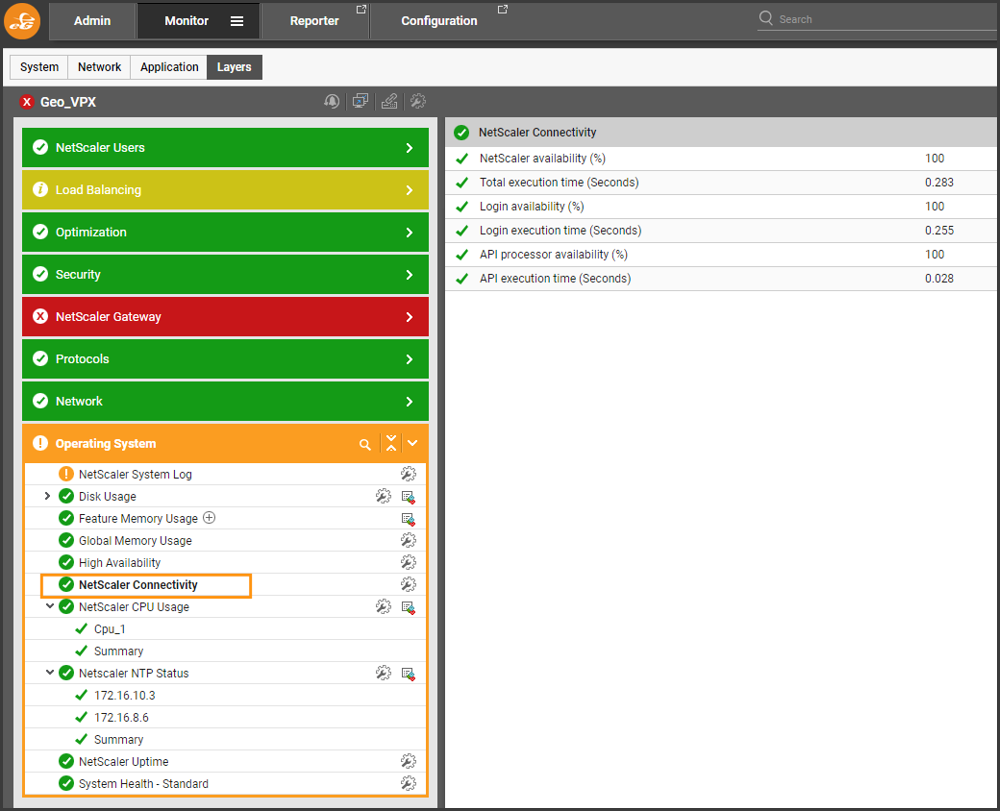Collapse the Netscaler NTP Status node
The width and height of the screenshot is (1000, 811).
point(50,673)
